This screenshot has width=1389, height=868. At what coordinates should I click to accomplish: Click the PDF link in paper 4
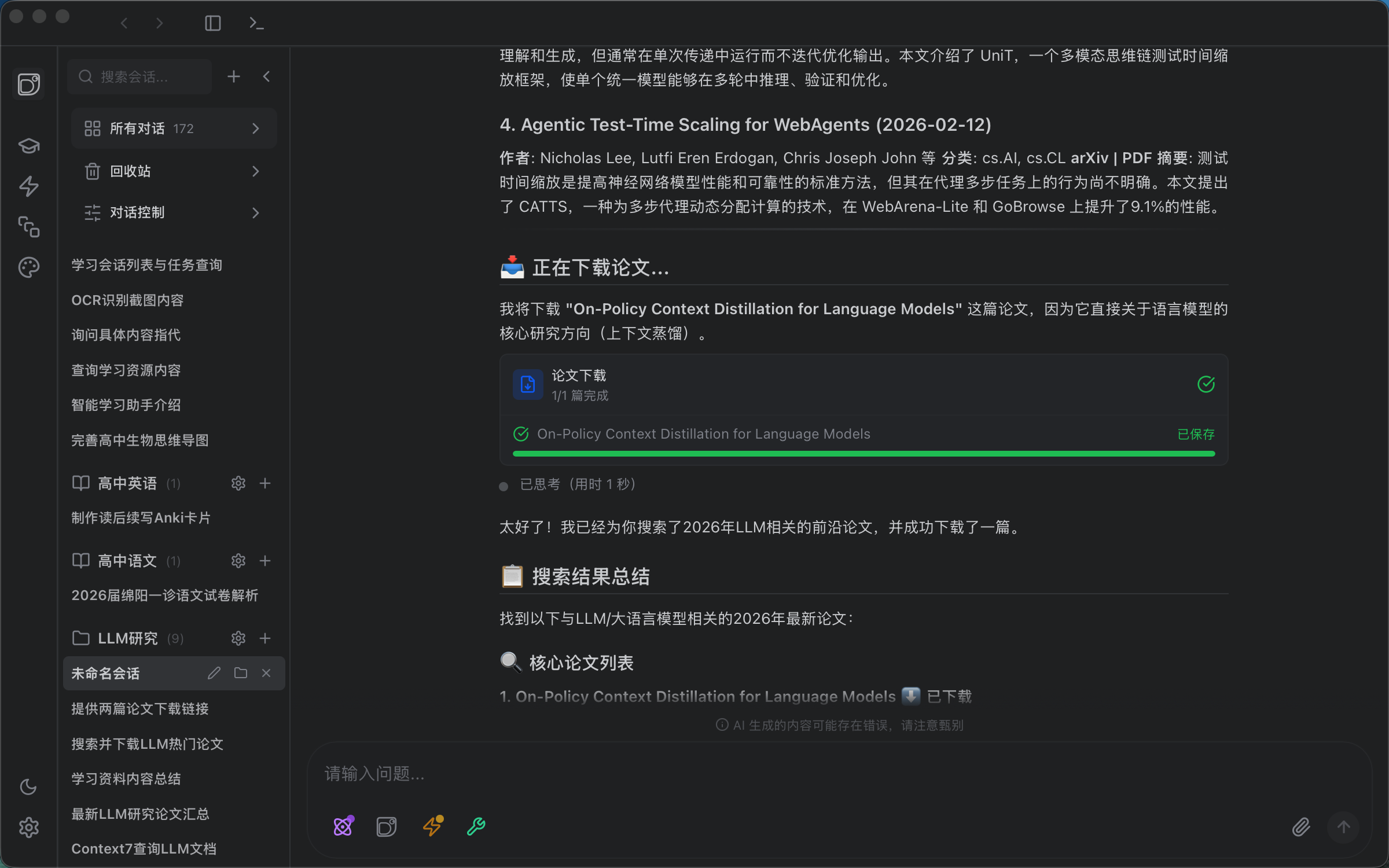coord(1137,158)
